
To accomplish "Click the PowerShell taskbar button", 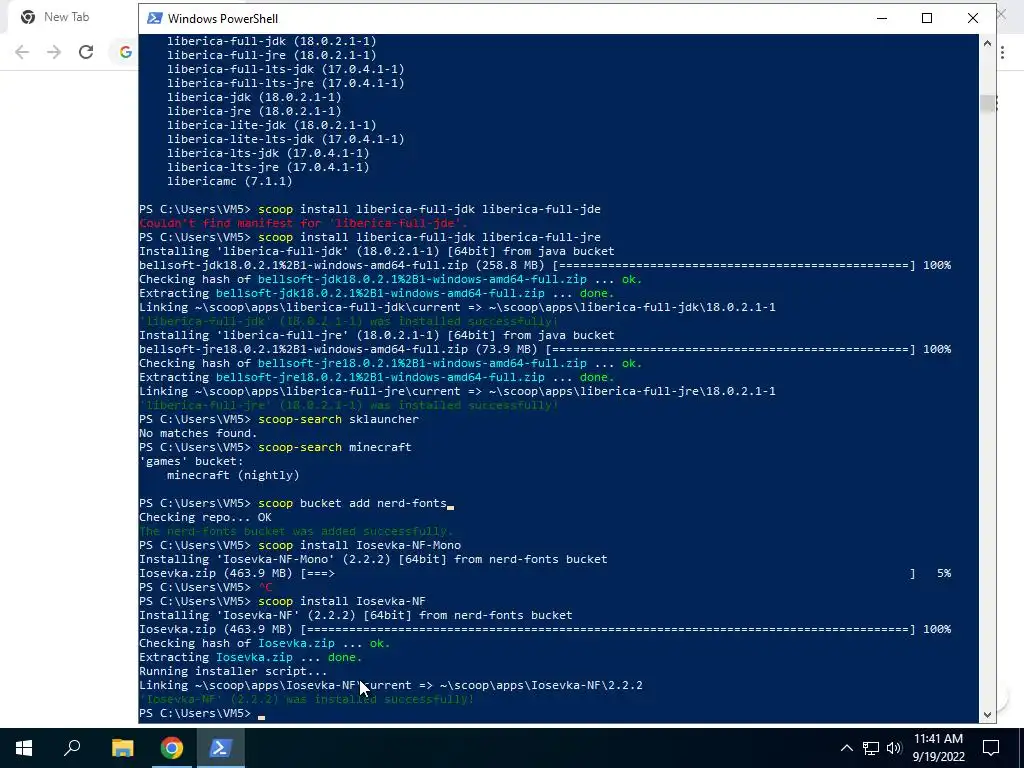I will click(220, 748).
